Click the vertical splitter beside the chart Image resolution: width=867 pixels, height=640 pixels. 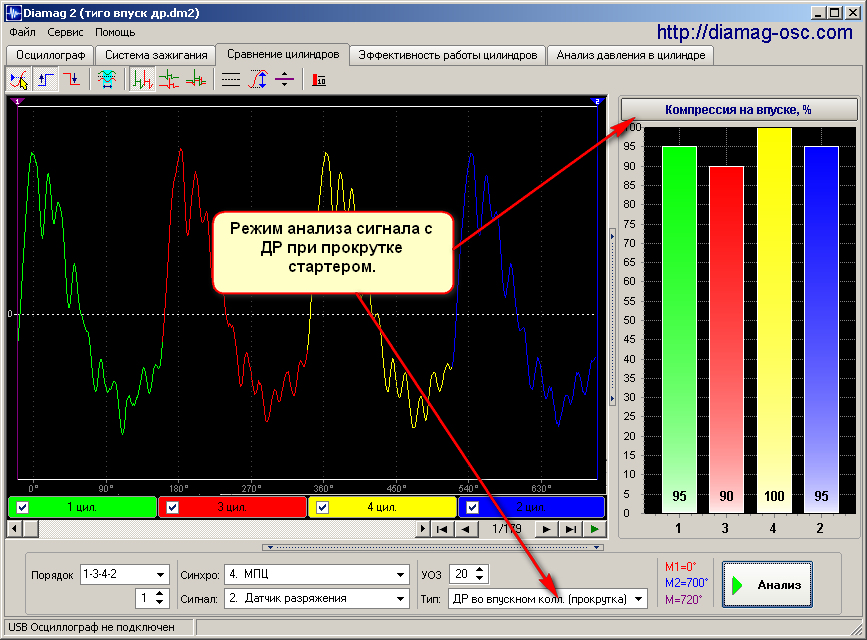pyautogui.click(x=612, y=316)
